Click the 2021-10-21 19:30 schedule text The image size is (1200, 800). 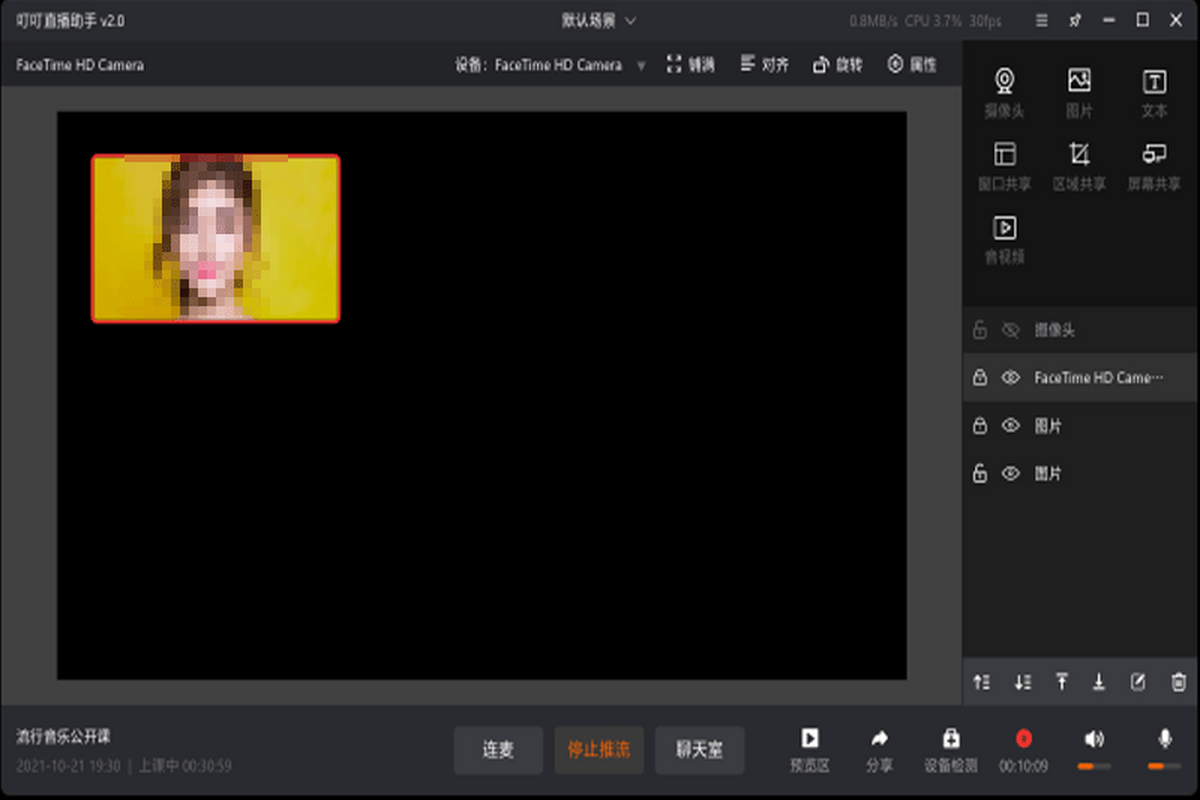(x=68, y=766)
